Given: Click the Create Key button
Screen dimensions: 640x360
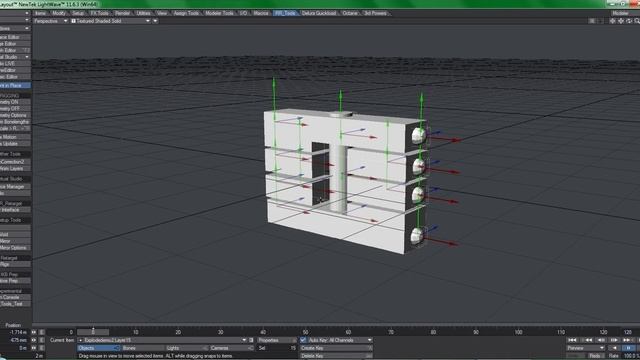Looking at the screenshot, I should (336, 348).
